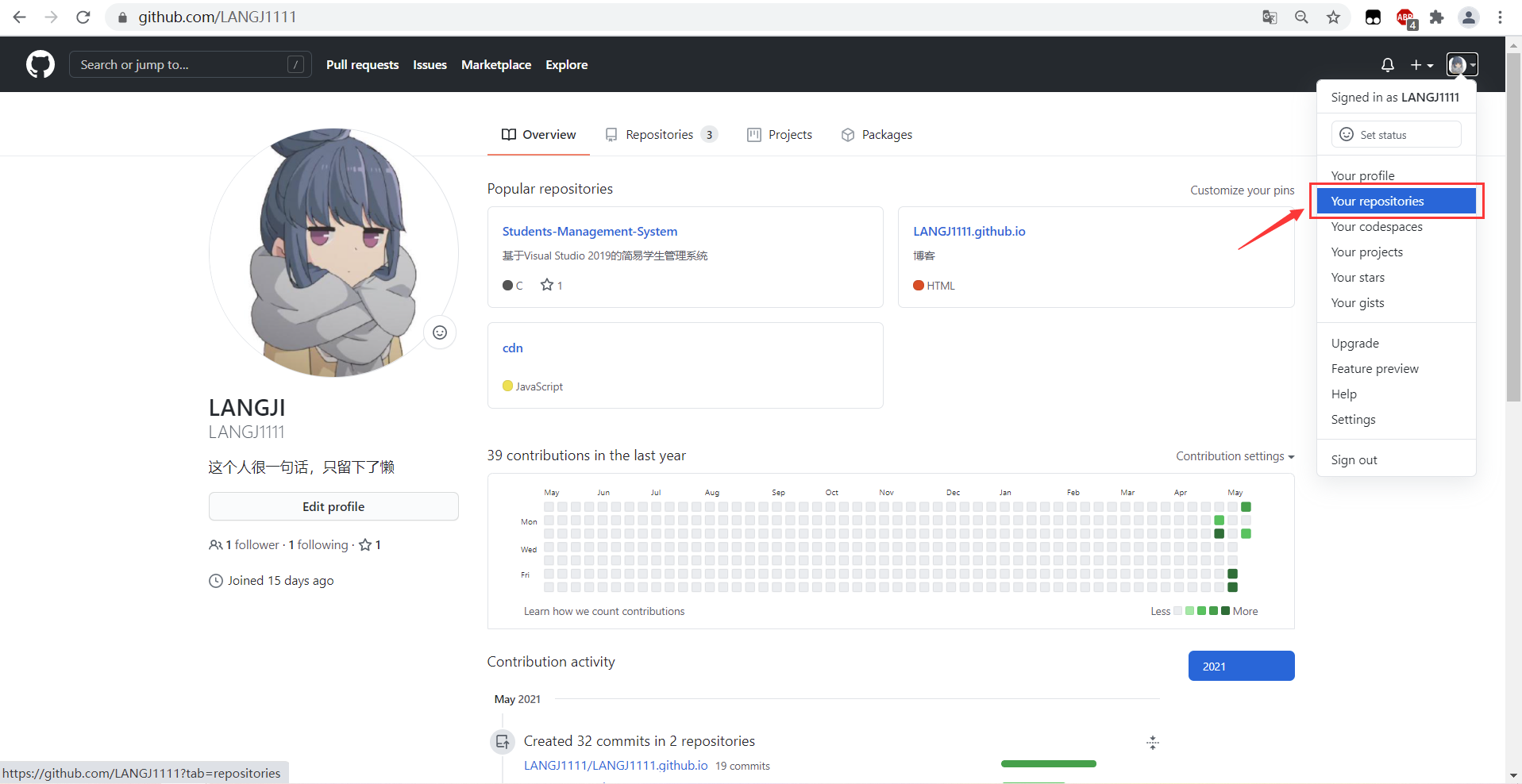Switch to the Repositories tab
Screen dimensions: 1522x784
tap(661, 135)
